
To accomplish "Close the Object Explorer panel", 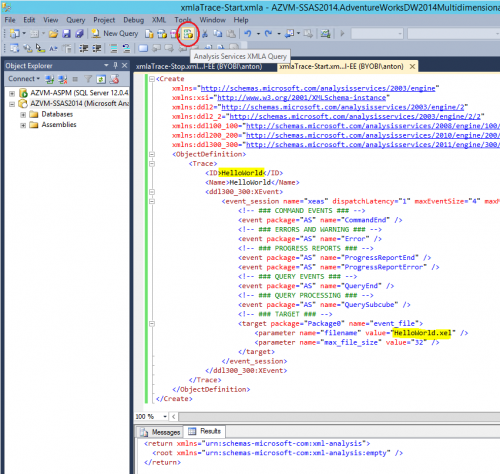I will pyautogui.click(x=125, y=65).
